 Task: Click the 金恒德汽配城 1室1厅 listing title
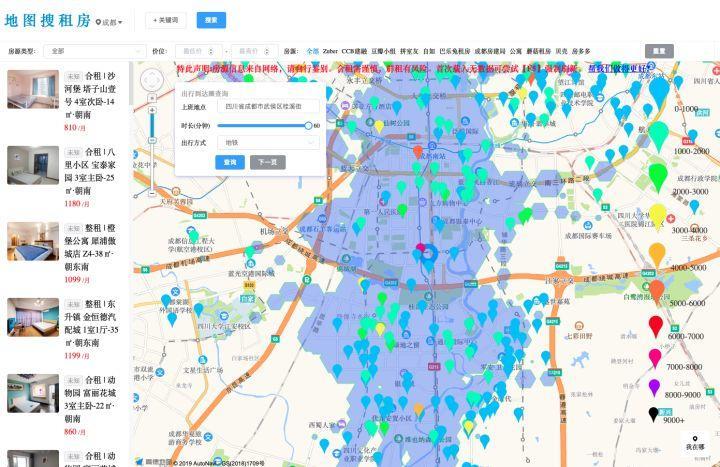point(91,323)
